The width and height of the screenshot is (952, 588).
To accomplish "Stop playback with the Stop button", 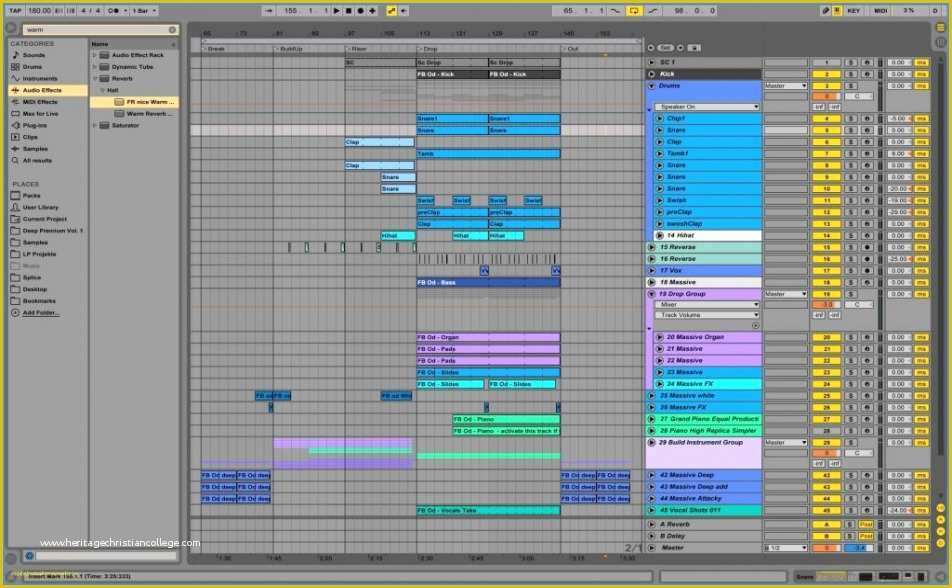I will 348,10.
